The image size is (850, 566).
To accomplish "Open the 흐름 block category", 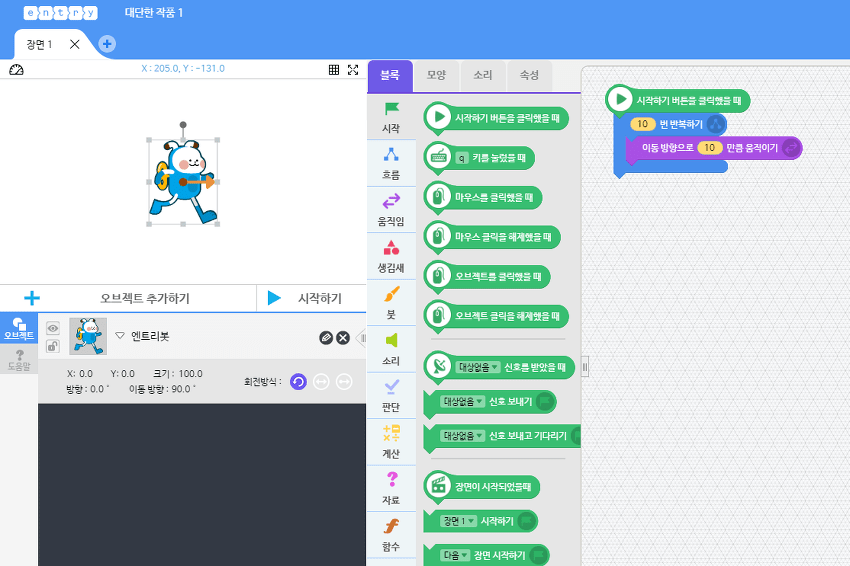I will [391, 163].
